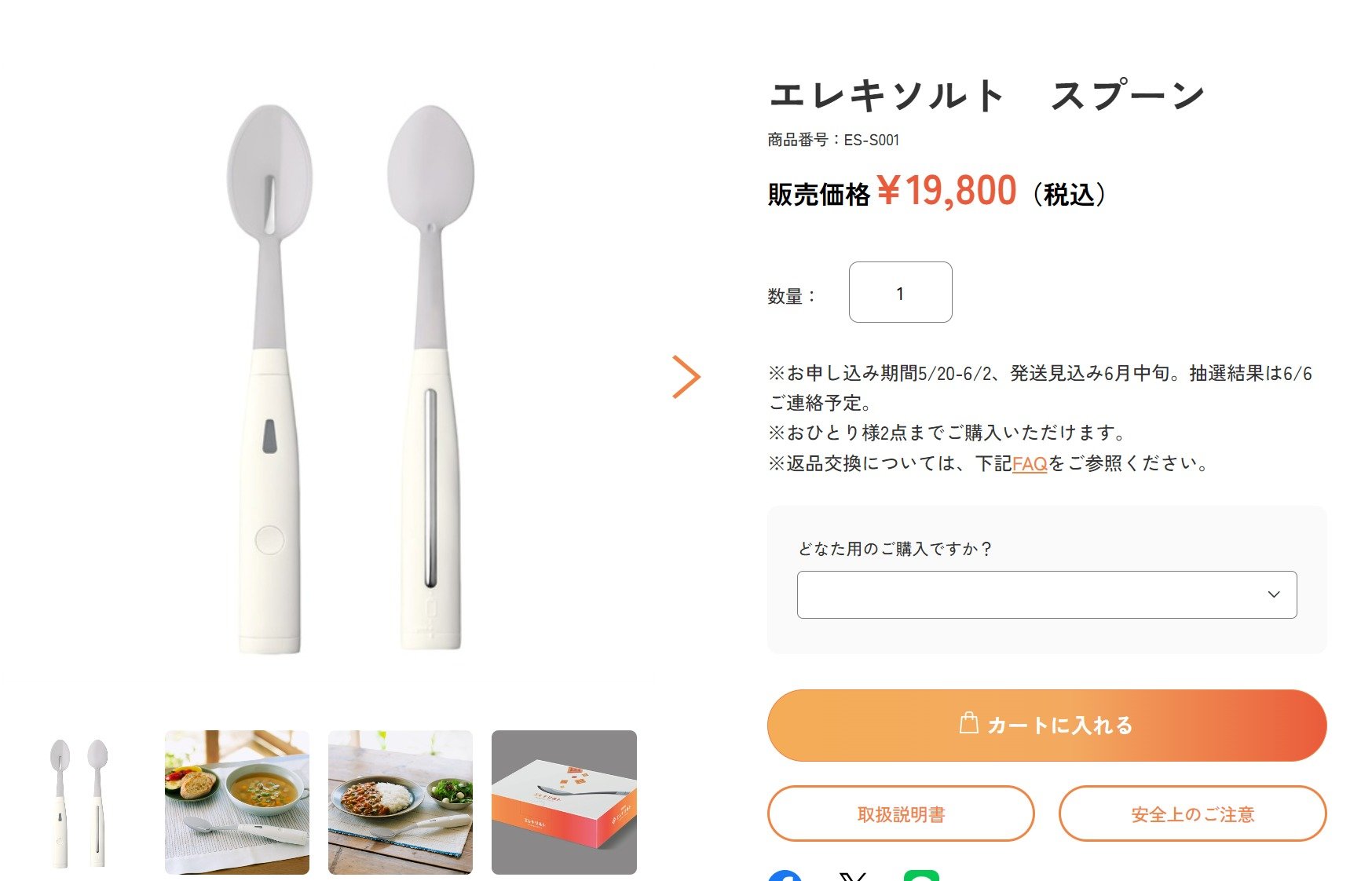Follow the FAQ link in the notes
This screenshot has width=1372, height=881.
[x=1030, y=464]
